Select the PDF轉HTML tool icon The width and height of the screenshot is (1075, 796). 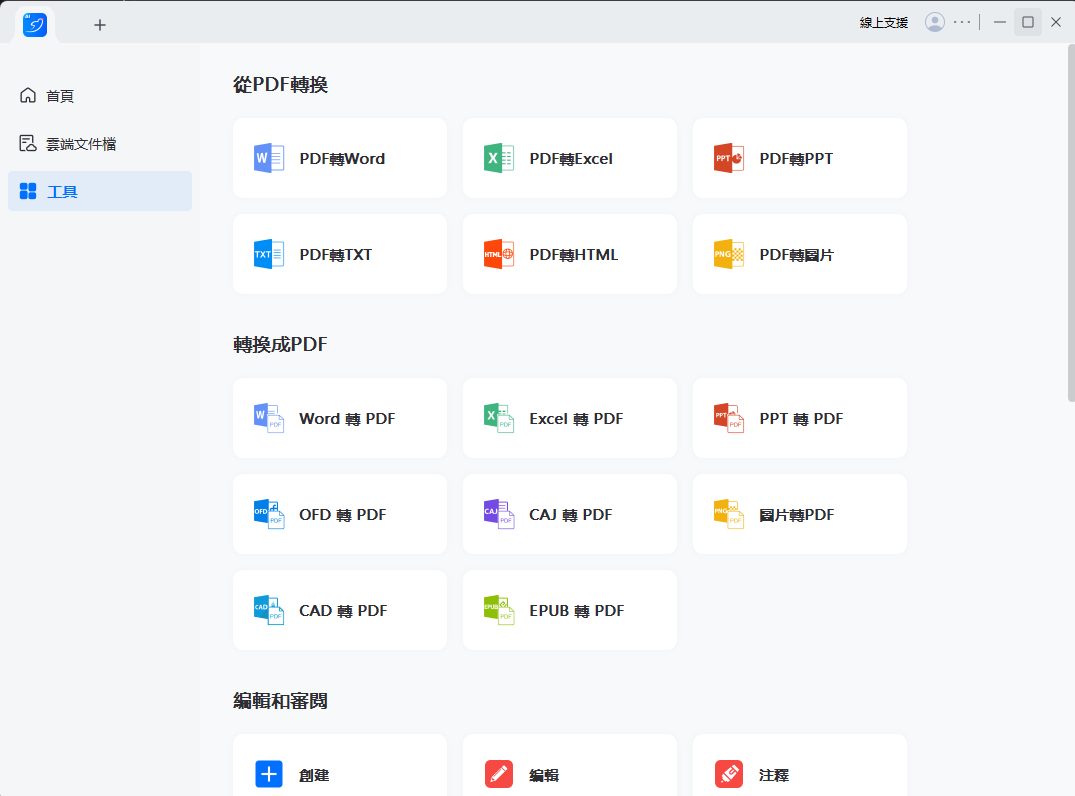499,254
